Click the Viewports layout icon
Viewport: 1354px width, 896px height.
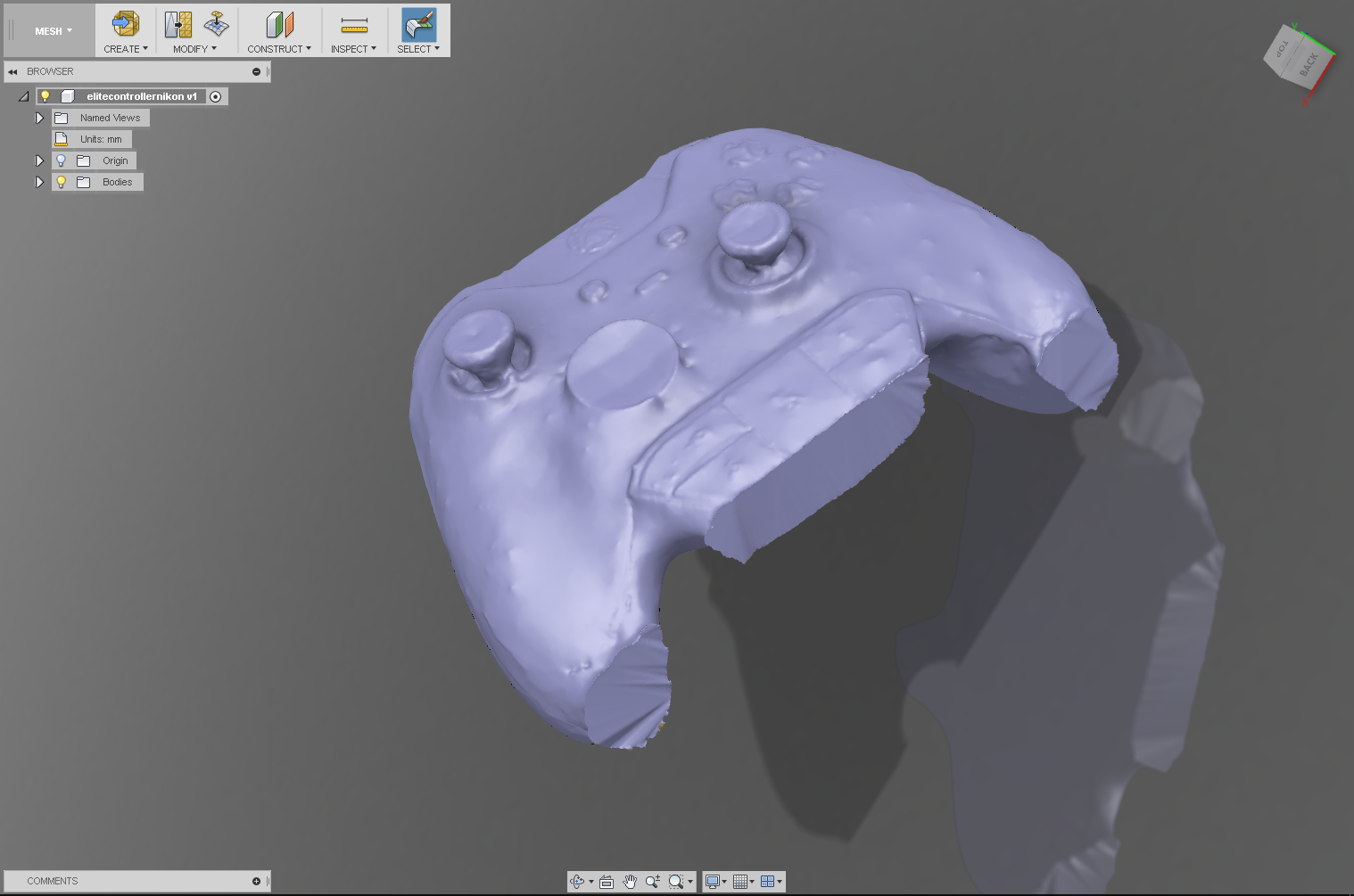point(767,882)
